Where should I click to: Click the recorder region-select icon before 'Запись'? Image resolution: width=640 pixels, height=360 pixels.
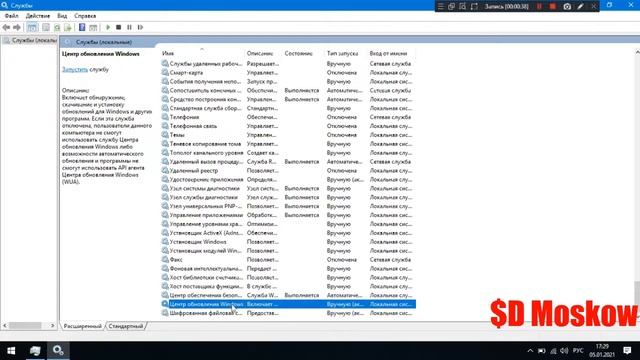[x=474, y=6]
